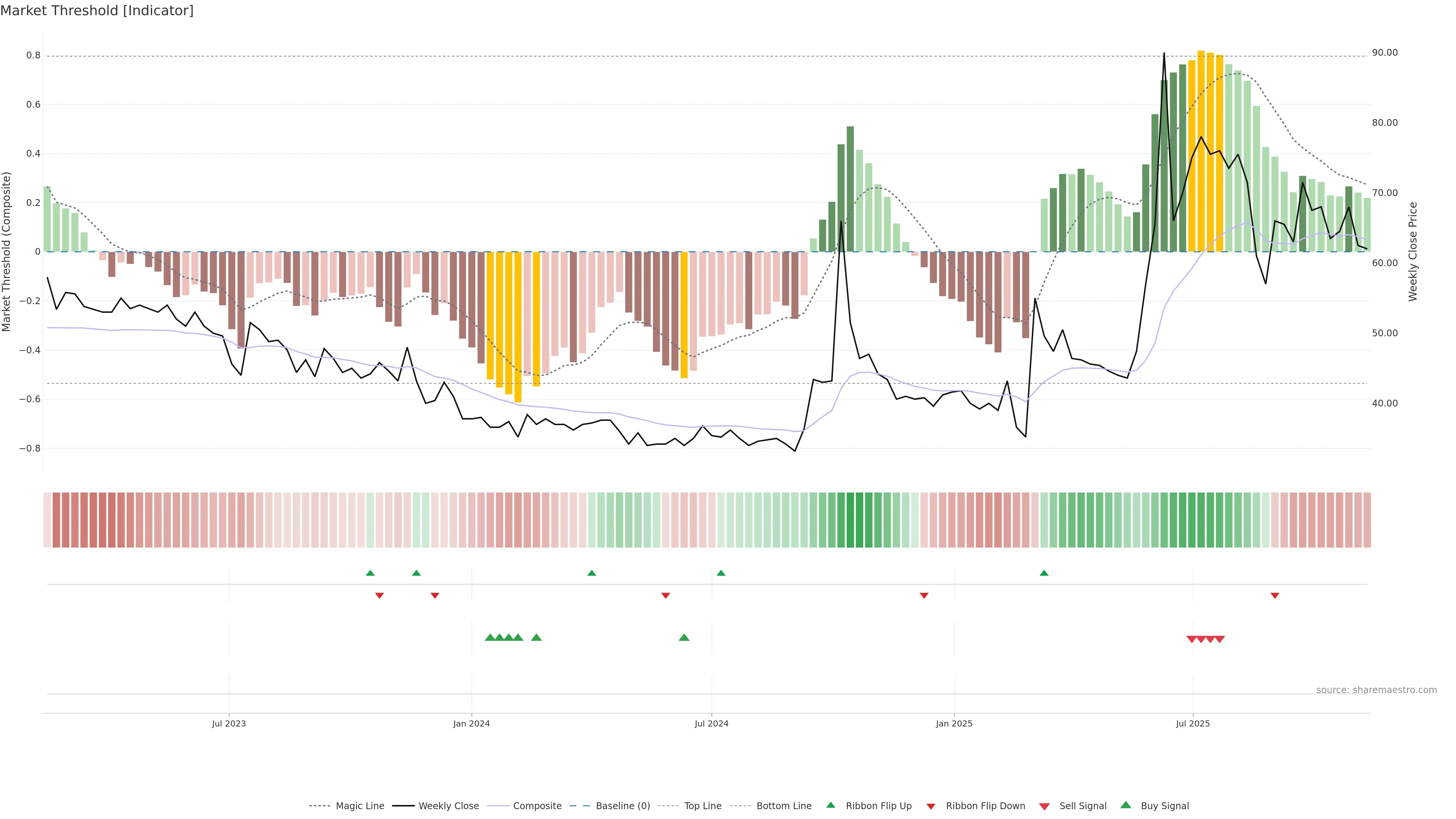
Task: Toggle Magic Line legend entry
Action: pyautogui.click(x=359, y=806)
